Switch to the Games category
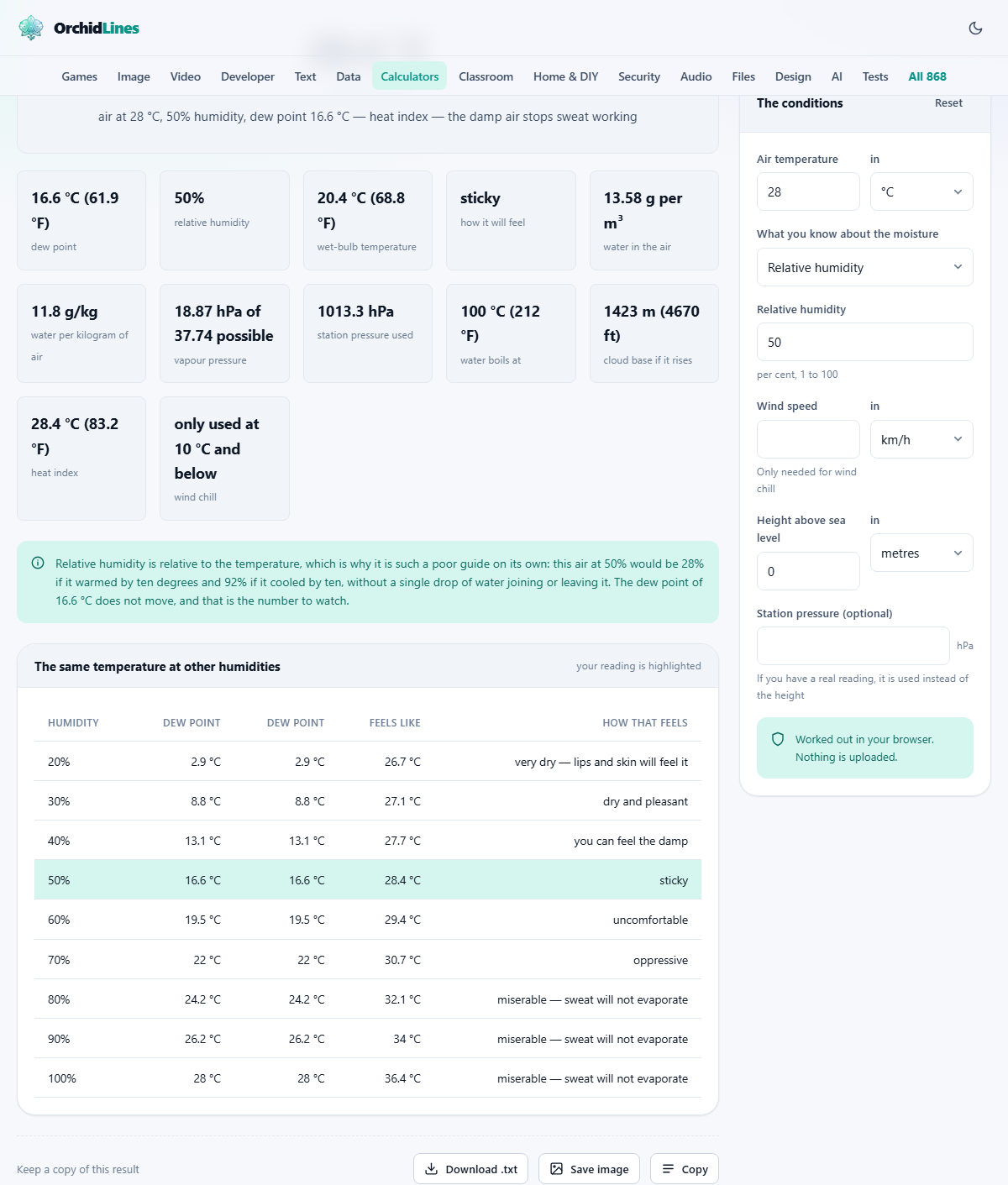1008x1185 pixels. click(x=80, y=76)
